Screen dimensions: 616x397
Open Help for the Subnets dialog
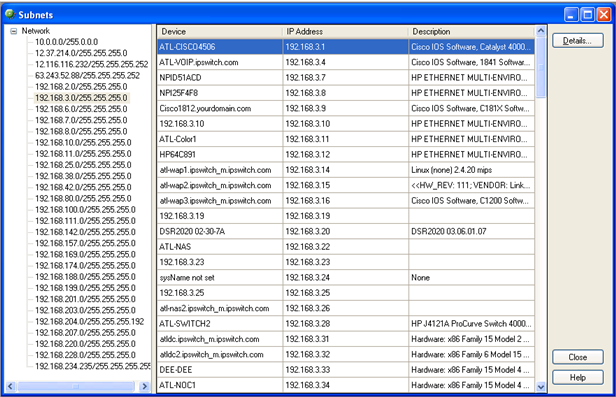pos(578,377)
